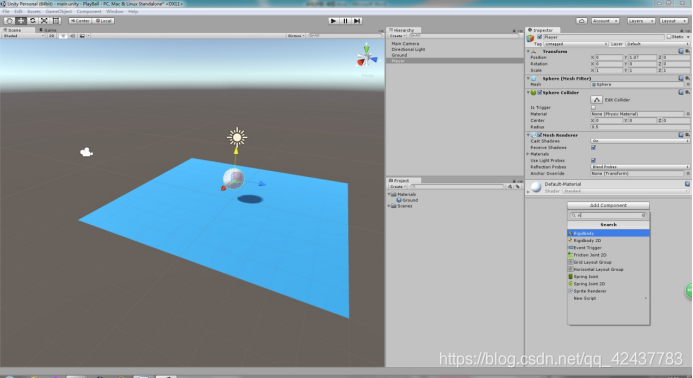Open the Window menu
Viewport: 693px width, 378px height.
coord(114,11)
